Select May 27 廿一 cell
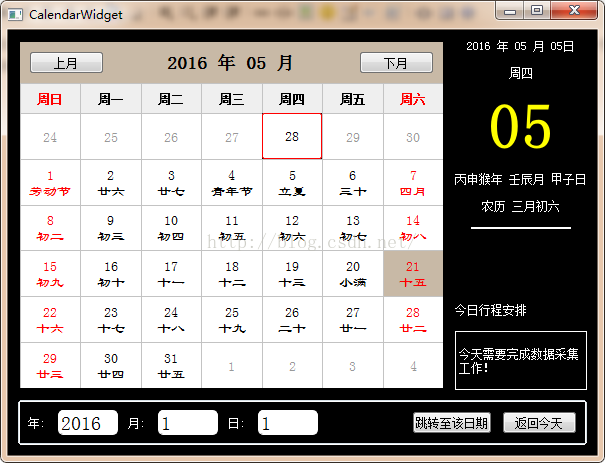605x463 pixels. [x=353, y=320]
